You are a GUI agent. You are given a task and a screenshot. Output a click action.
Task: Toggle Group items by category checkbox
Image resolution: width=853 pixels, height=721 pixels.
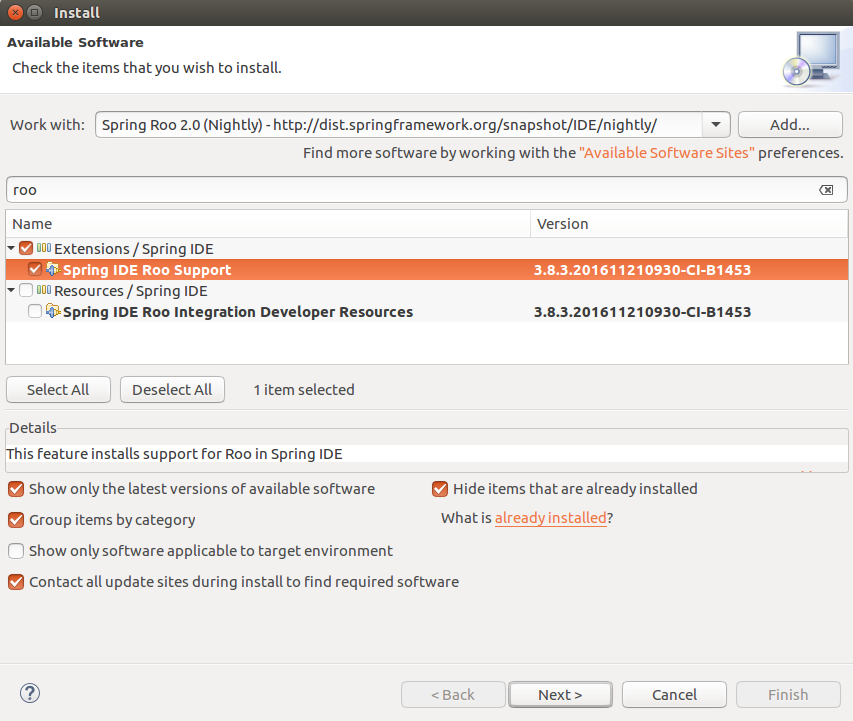(x=16, y=520)
